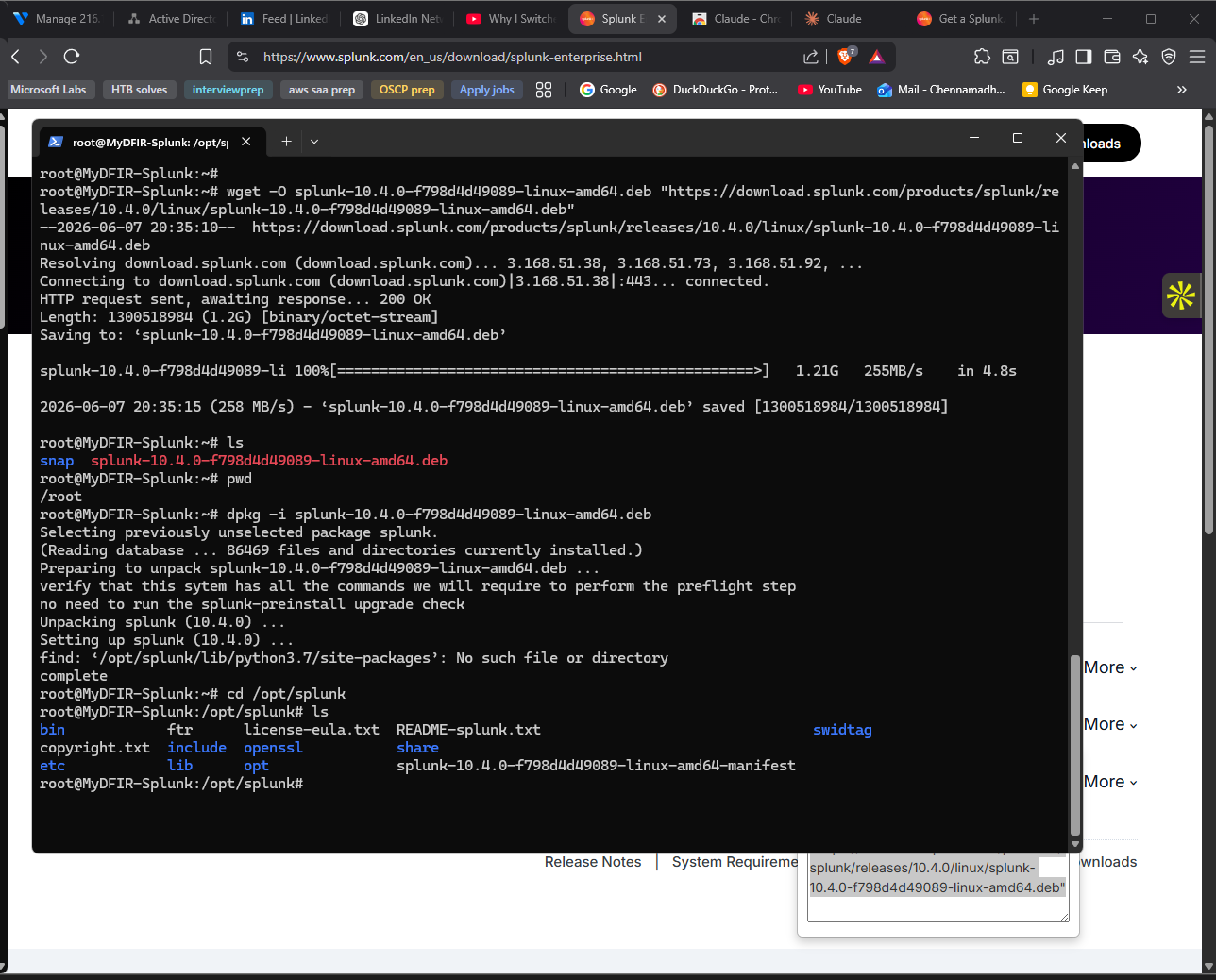The height and width of the screenshot is (980, 1216).
Task: Open the aws saa prep bookmark folder
Action: (x=321, y=90)
